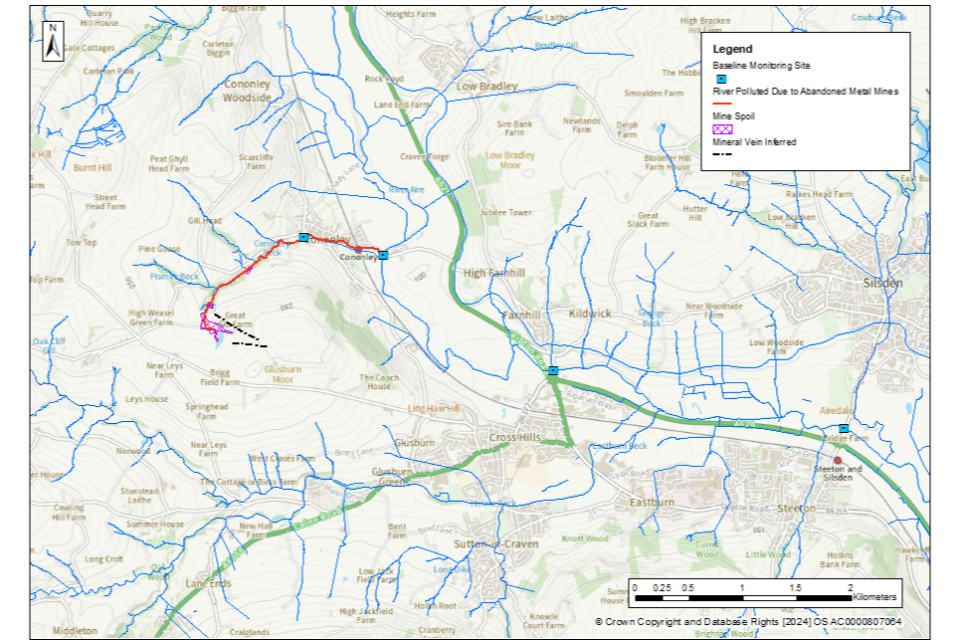The width and height of the screenshot is (960, 640).
Task: Click the monitoring site marker near Bridge Farm
Action: tap(844, 428)
